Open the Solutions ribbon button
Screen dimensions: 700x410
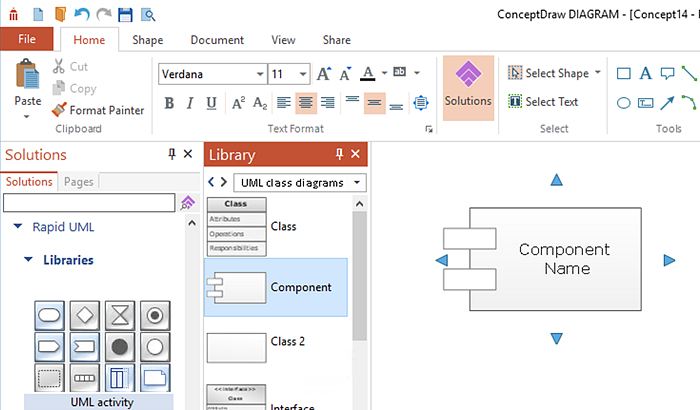[x=468, y=88]
